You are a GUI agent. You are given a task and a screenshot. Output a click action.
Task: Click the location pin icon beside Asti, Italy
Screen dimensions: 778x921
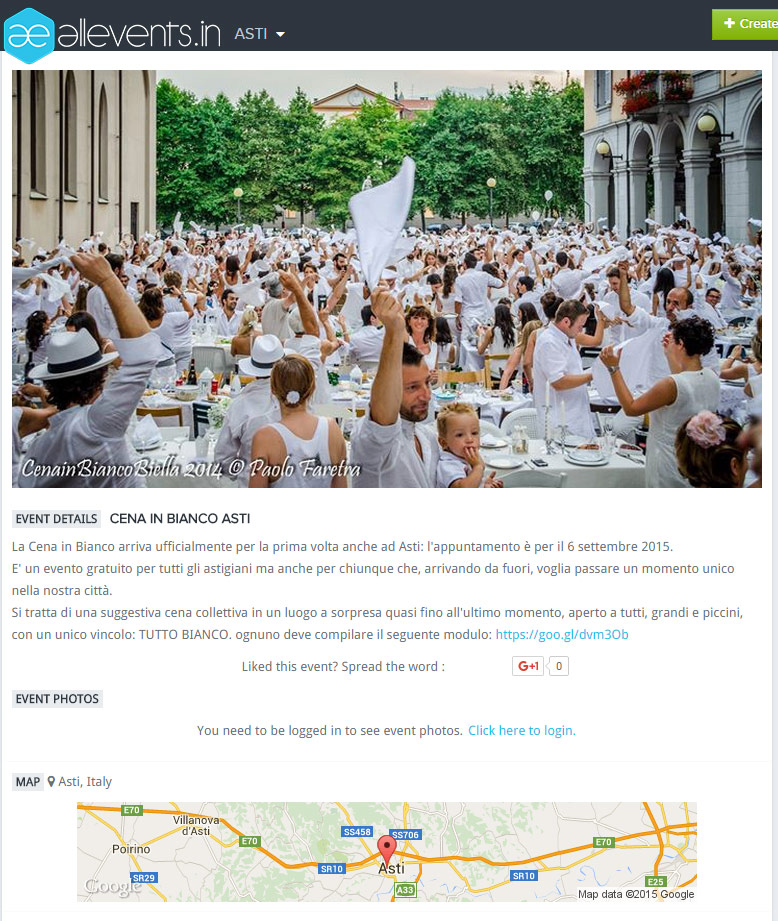click(x=51, y=782)
